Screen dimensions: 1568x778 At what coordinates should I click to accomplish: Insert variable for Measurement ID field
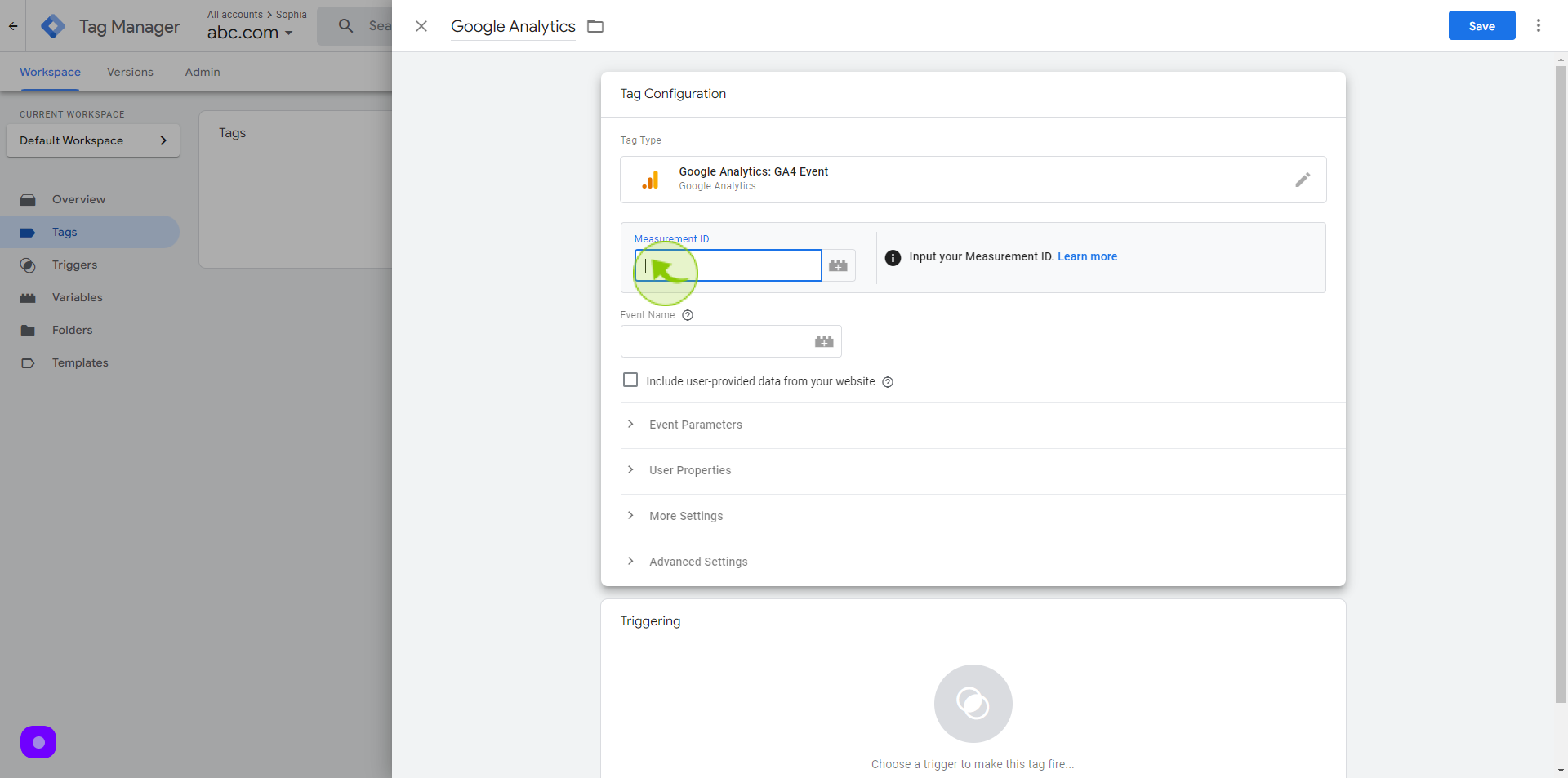point(839,265)
